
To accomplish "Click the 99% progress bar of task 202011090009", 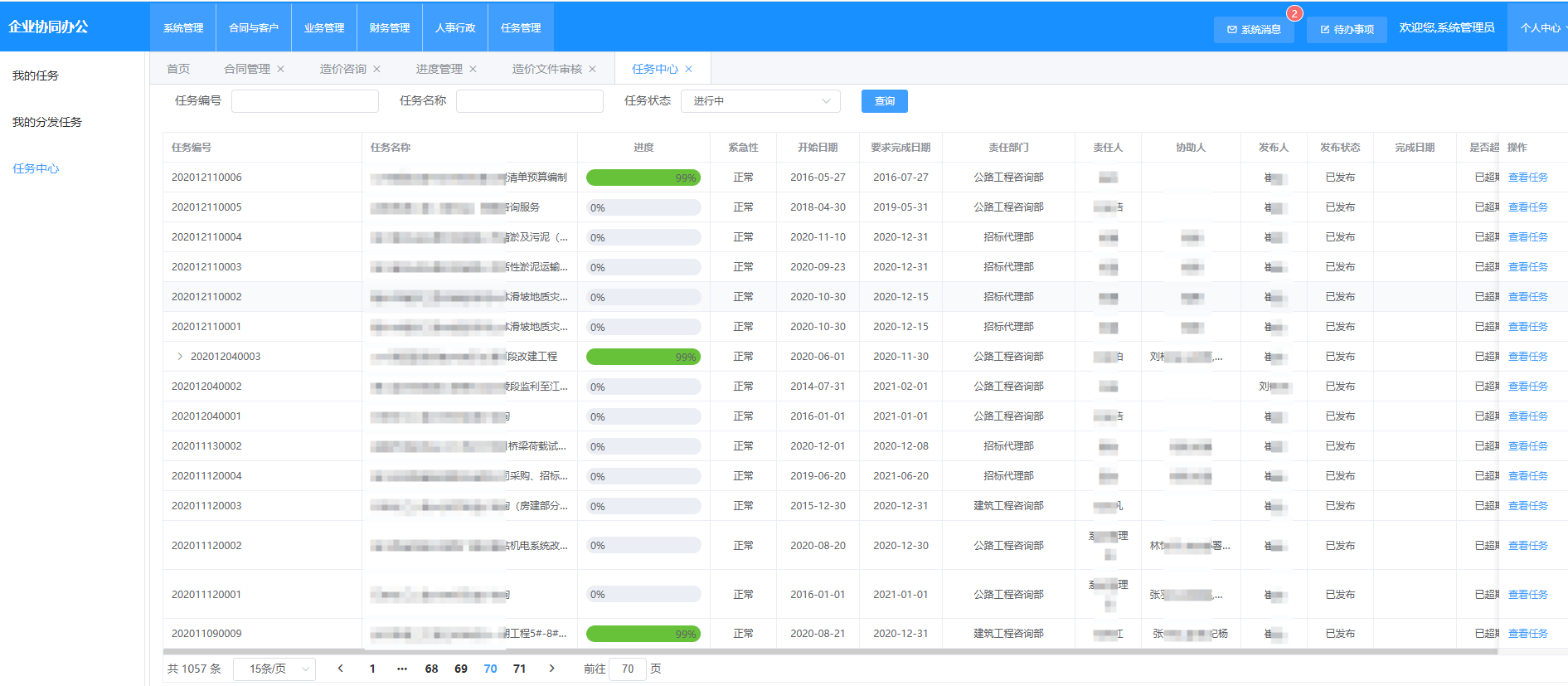I will (x=643, y=634).
